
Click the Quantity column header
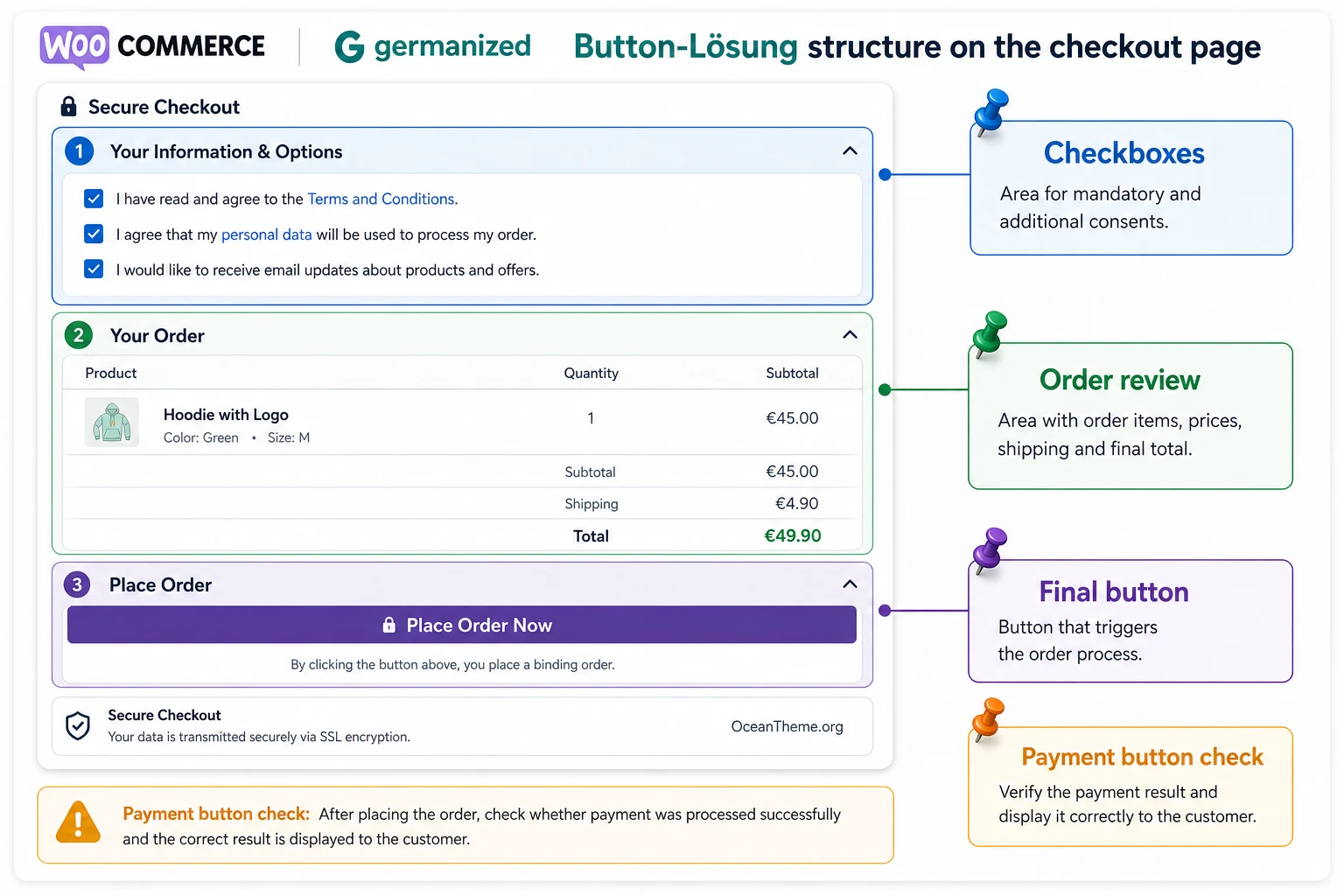coord(591,373)
